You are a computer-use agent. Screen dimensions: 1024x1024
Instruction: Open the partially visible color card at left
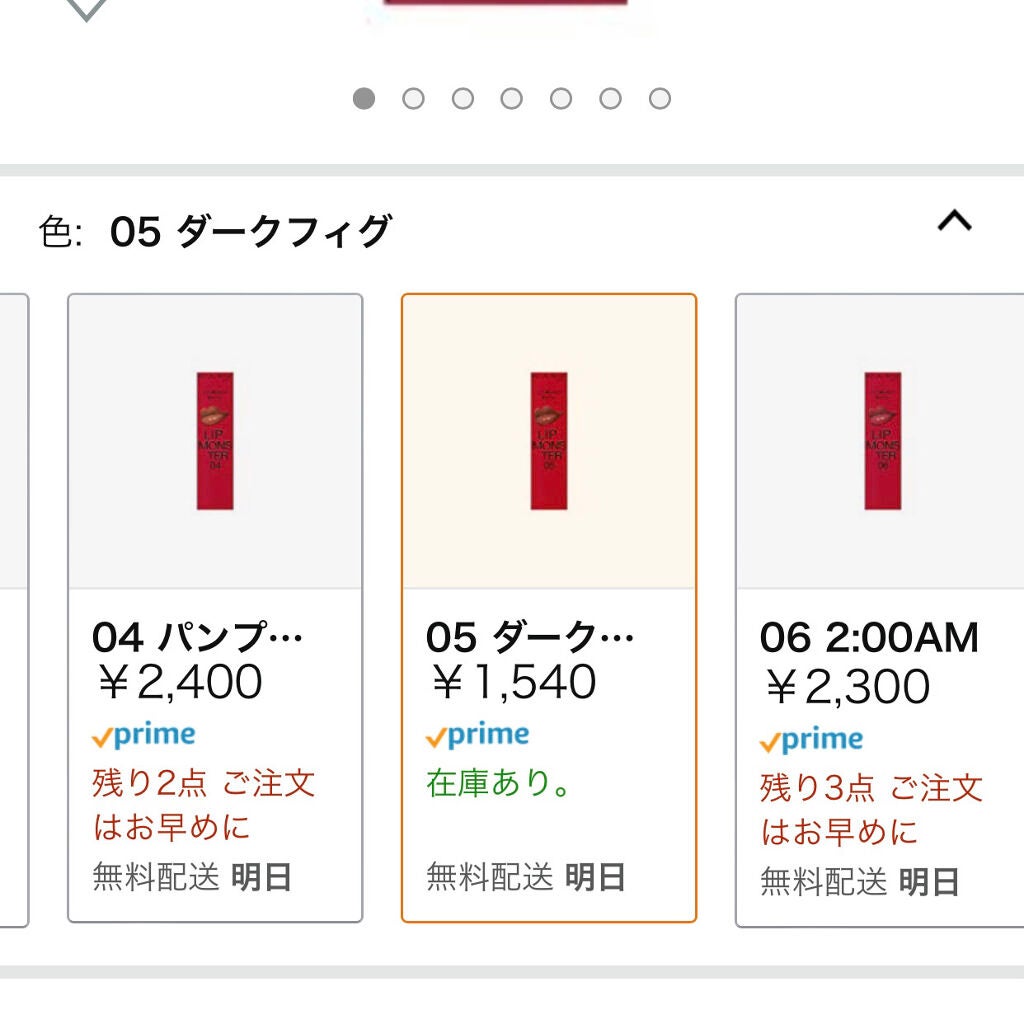coord(12,610)
